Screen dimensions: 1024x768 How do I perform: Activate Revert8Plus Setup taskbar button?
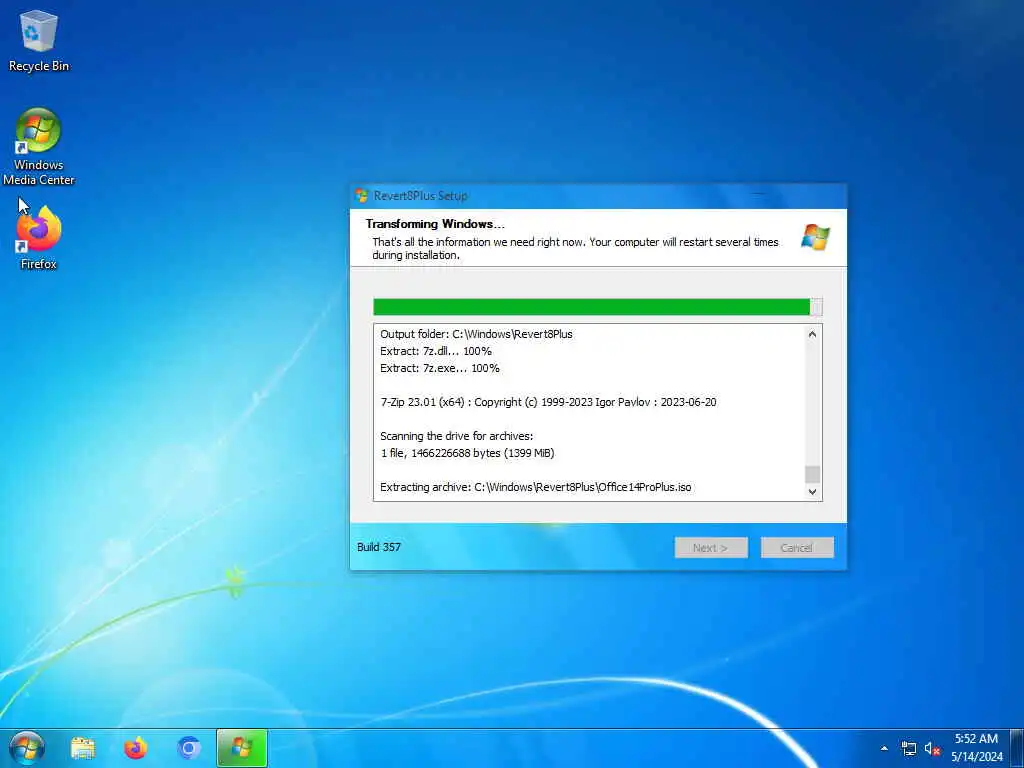[x=242, y=748]
